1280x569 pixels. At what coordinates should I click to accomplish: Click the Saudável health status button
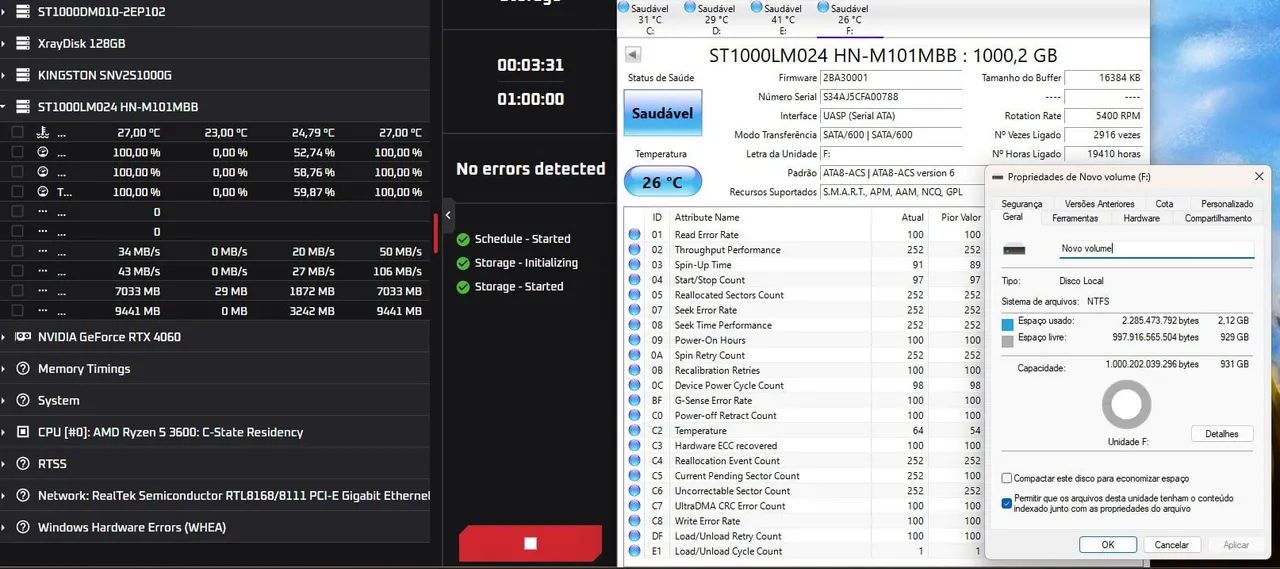coord(662,113)
